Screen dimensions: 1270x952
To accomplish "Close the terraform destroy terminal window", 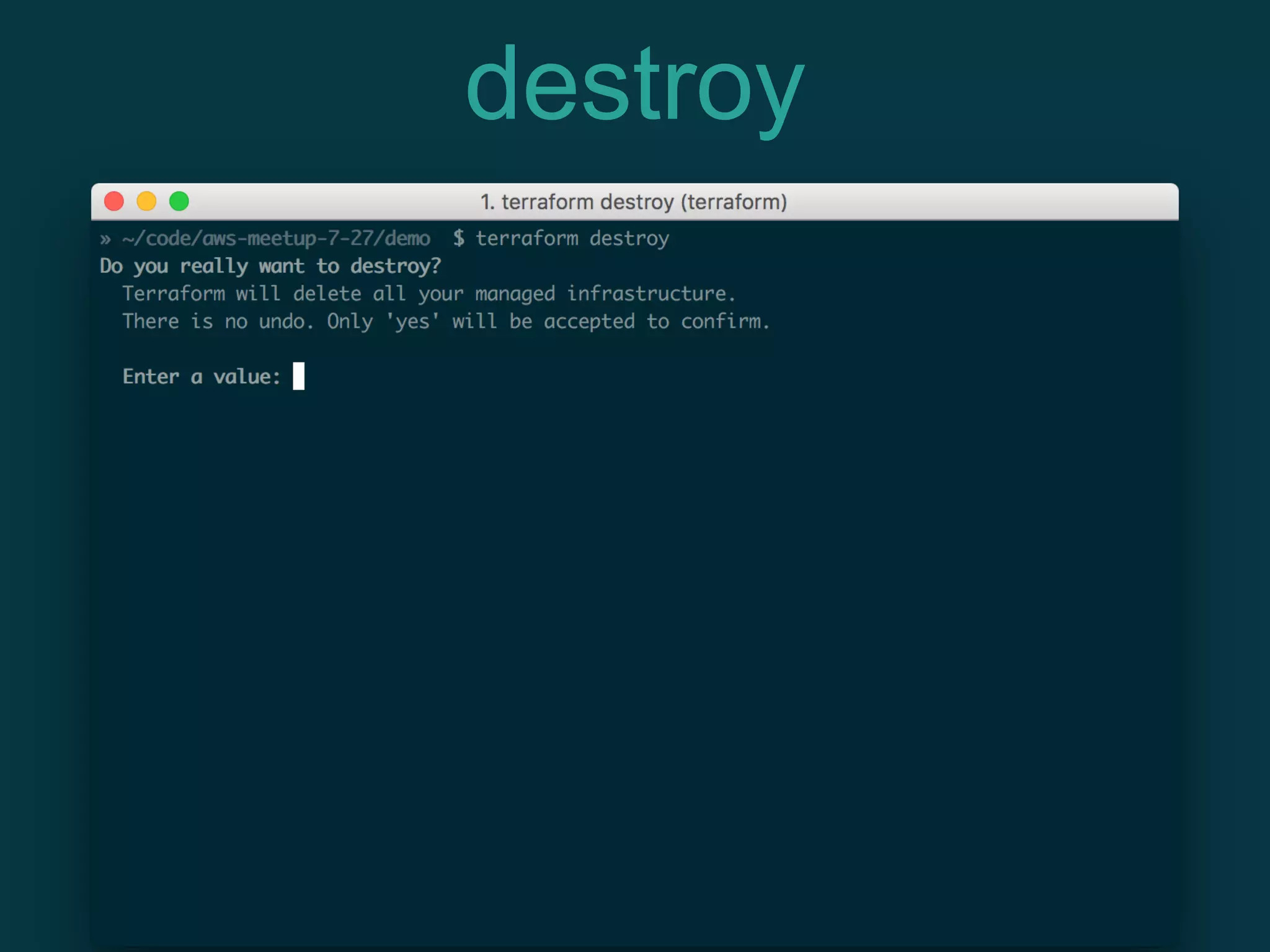I will pos(114,201).
